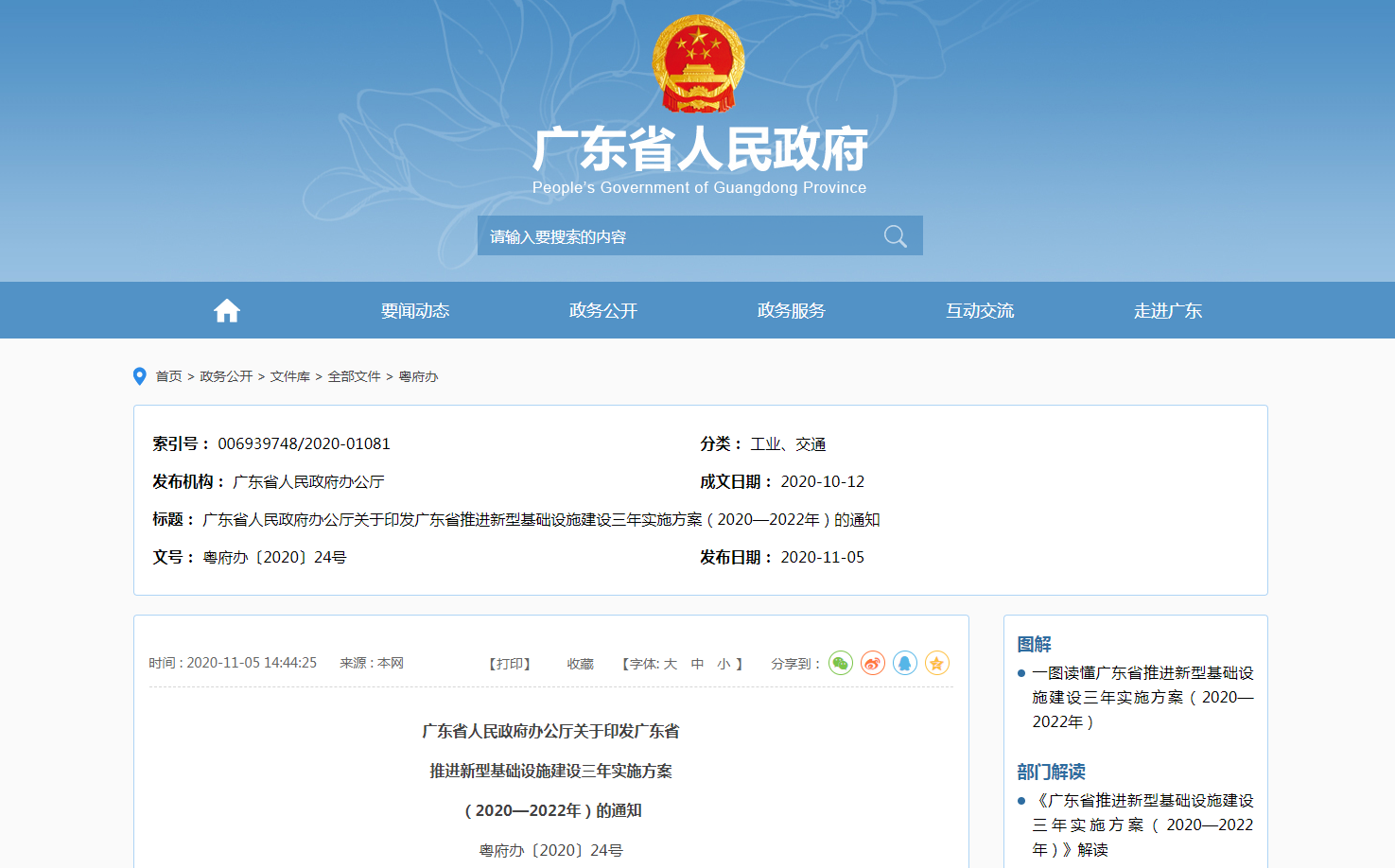This screenshot has width=1395, height=868.
Task: Set font size to 中 (medium)
Action: [x=697, y=664]
